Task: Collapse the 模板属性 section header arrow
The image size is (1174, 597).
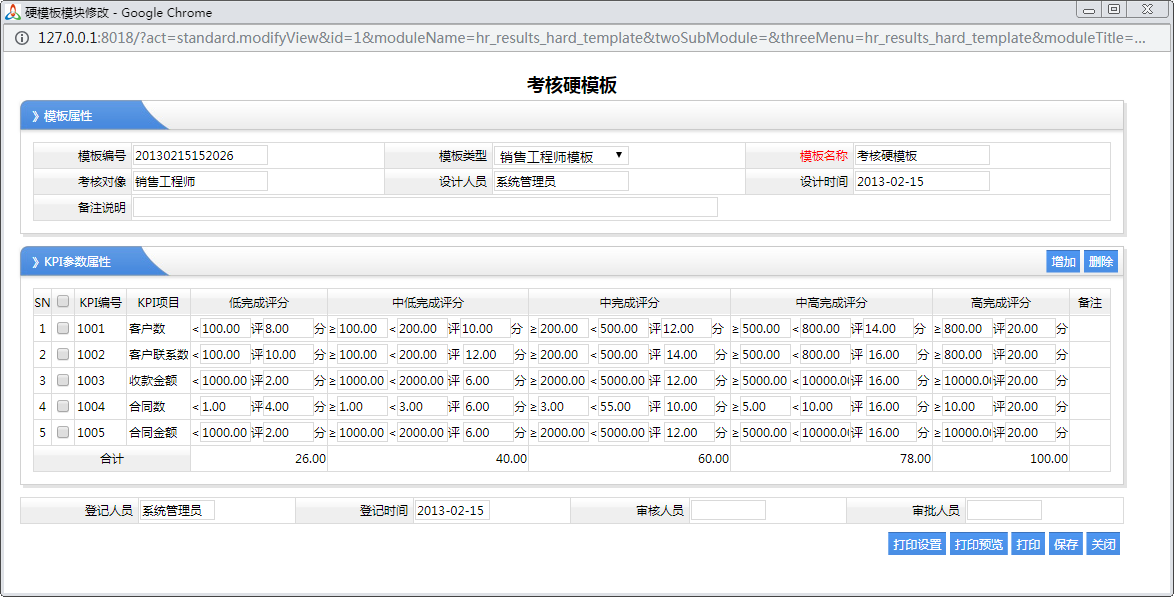Action: 36,116
